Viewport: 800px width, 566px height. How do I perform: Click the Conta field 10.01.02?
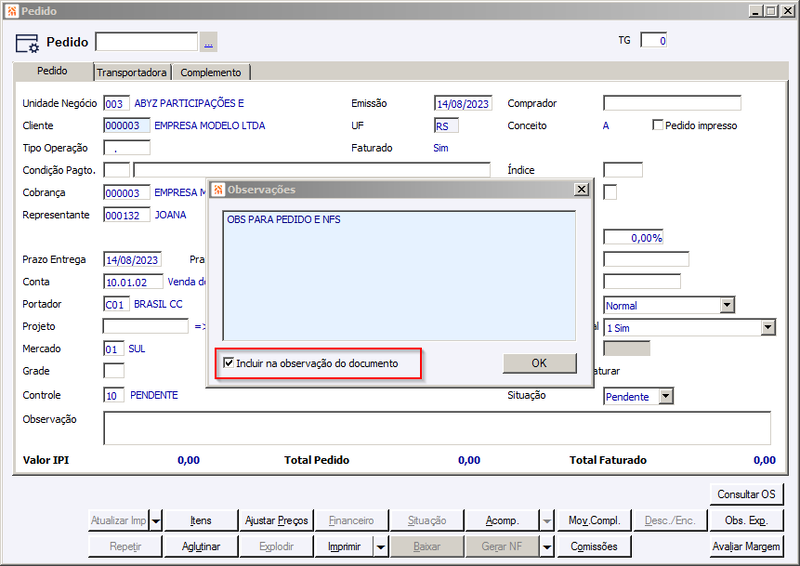click(133, 282)
